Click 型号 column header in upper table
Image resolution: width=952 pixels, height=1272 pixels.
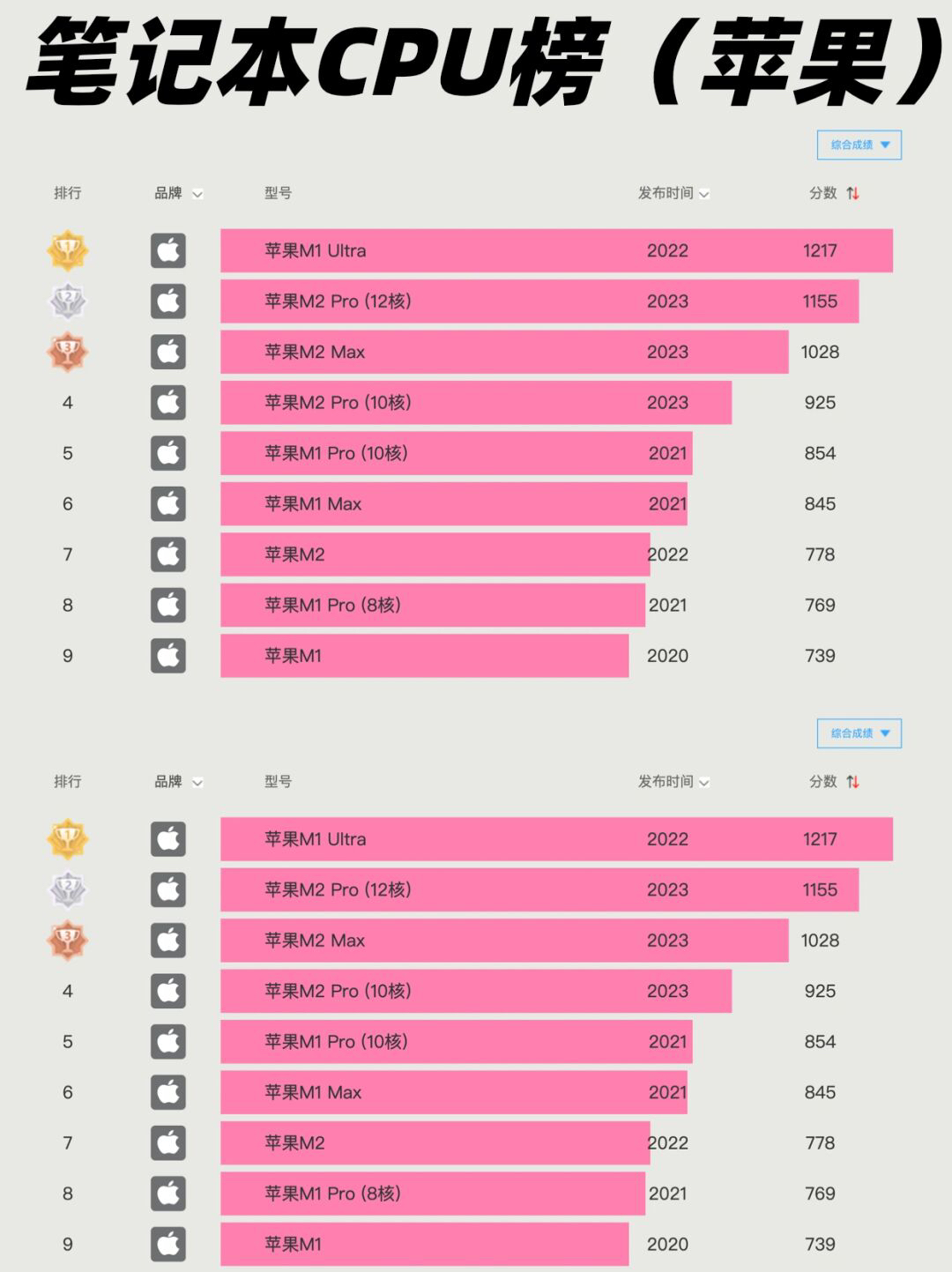pos(278,193)
